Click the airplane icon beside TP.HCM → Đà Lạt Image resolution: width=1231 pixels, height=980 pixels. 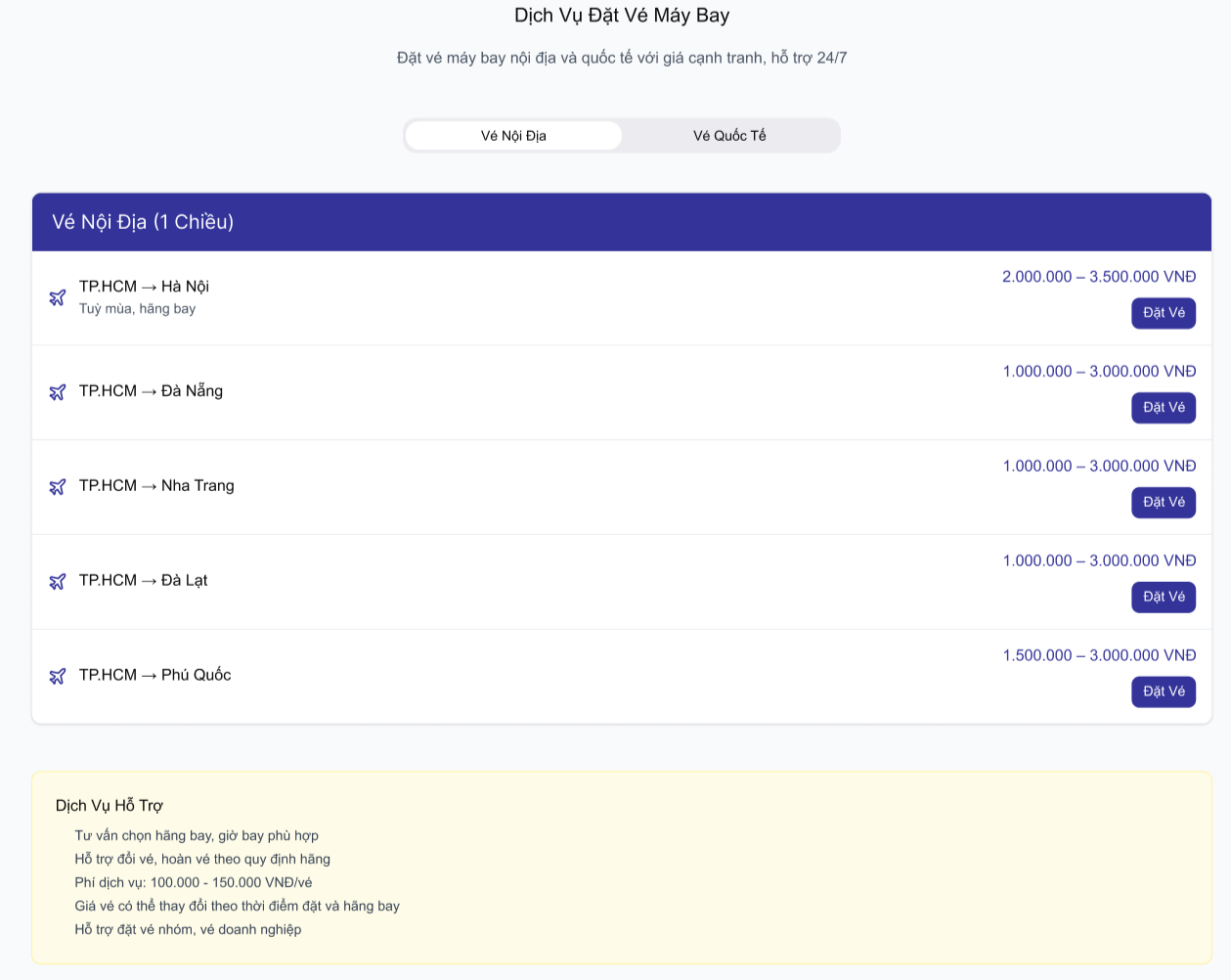(x=58, y=582)
